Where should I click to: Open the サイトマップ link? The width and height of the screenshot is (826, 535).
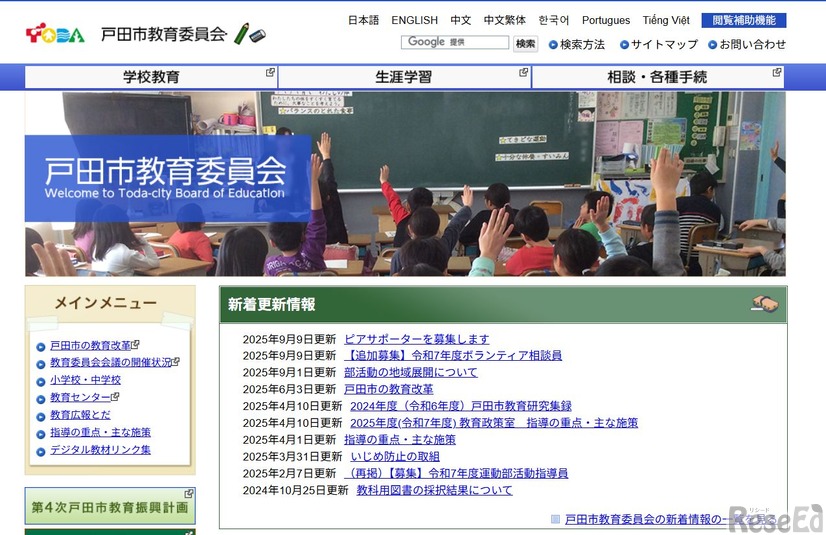click(x=664, y=45)
